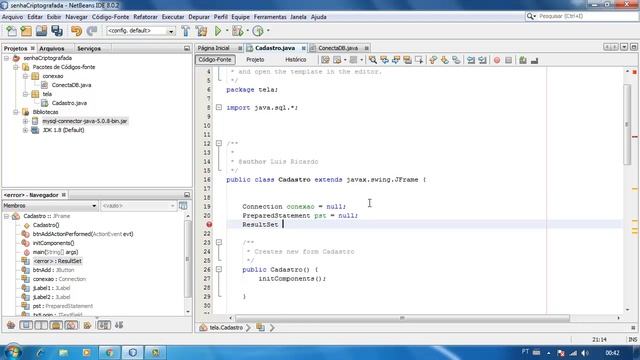Click the Pesquisar search field
The image size is (640, 360).
(581, 16)
